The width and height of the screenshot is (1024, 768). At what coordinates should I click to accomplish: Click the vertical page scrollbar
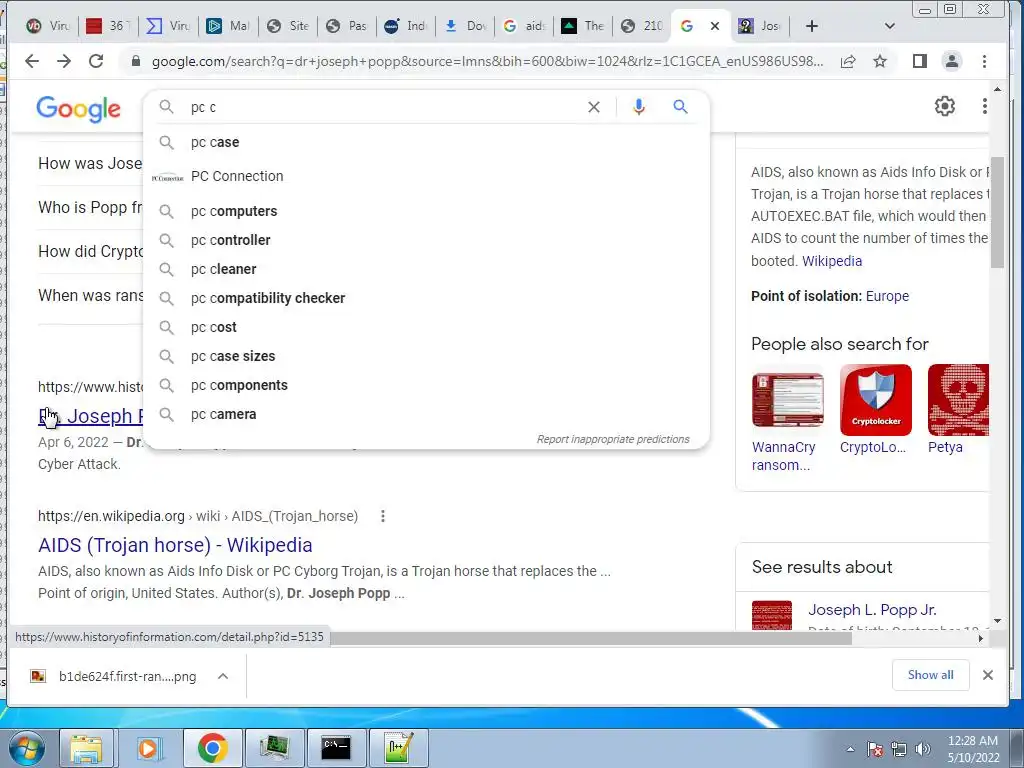point(997,212)
